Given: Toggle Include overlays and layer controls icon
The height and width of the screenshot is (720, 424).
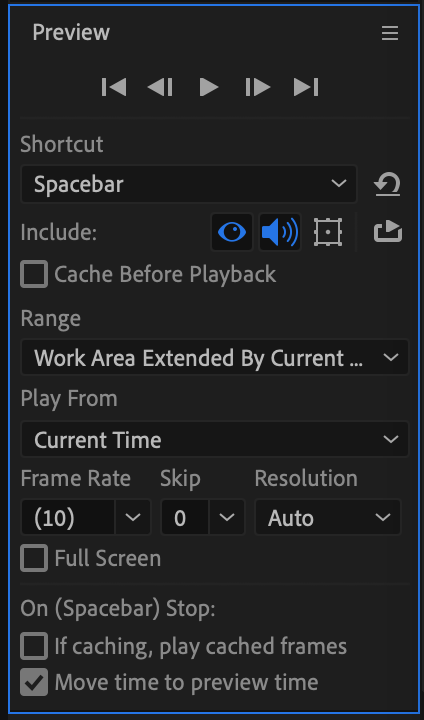Looking at the screenshot, I should click(x=328, y=232).
